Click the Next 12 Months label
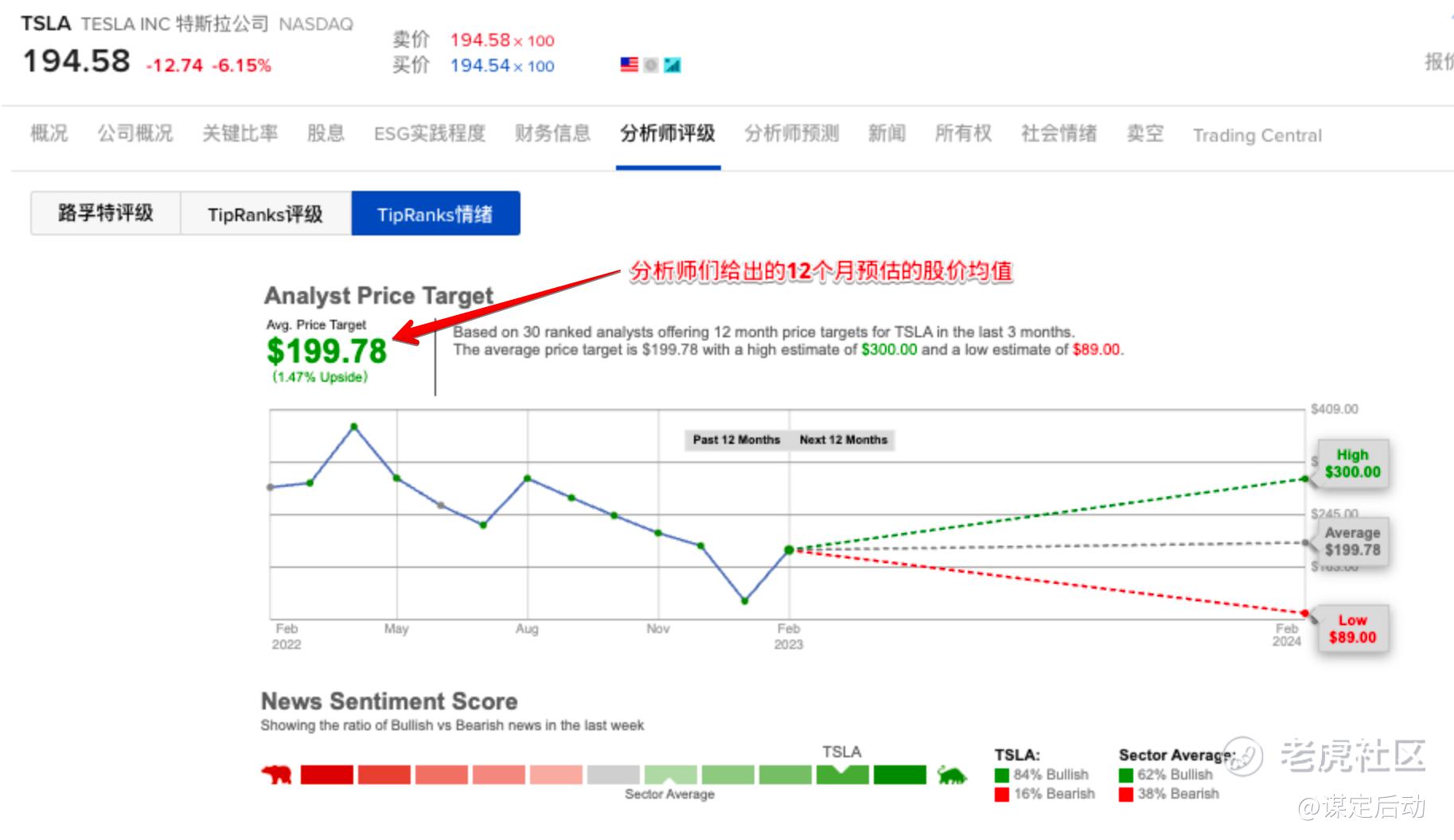This screenshot has width=1454, height=840. point(843,440)
